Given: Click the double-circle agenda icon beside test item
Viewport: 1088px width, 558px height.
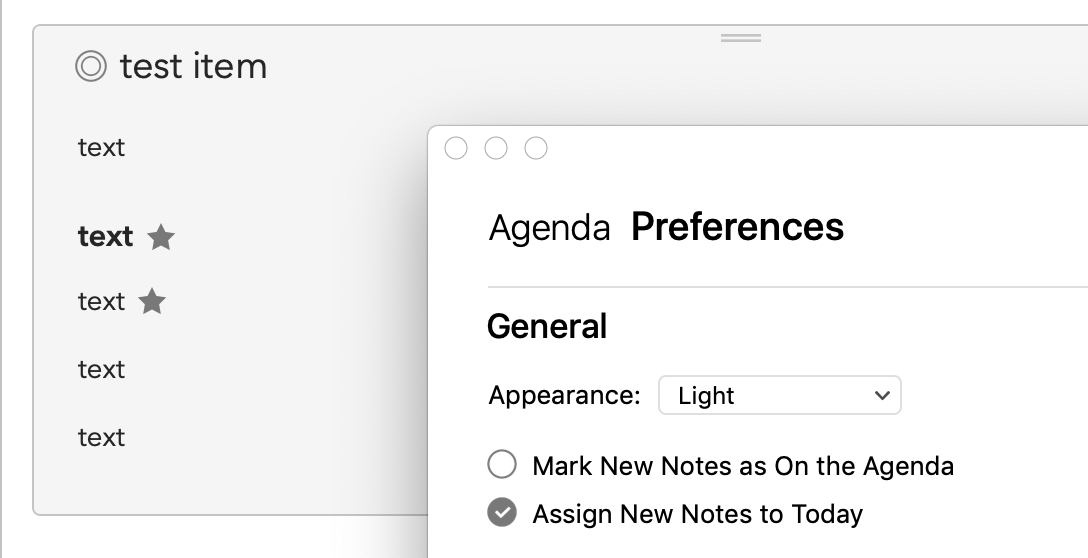Looking at the screenshot, I should [91, 67].
